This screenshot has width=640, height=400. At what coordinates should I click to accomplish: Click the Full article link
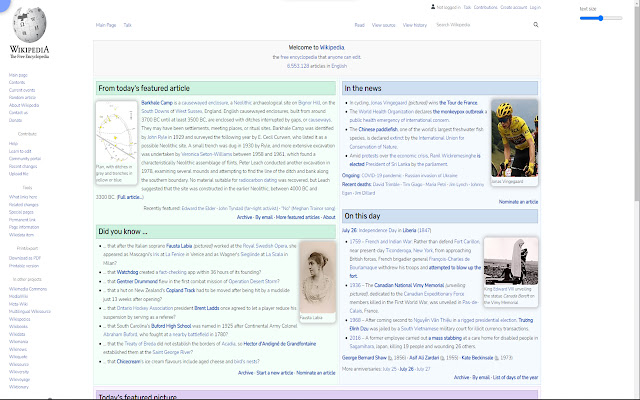coord(130,197)
